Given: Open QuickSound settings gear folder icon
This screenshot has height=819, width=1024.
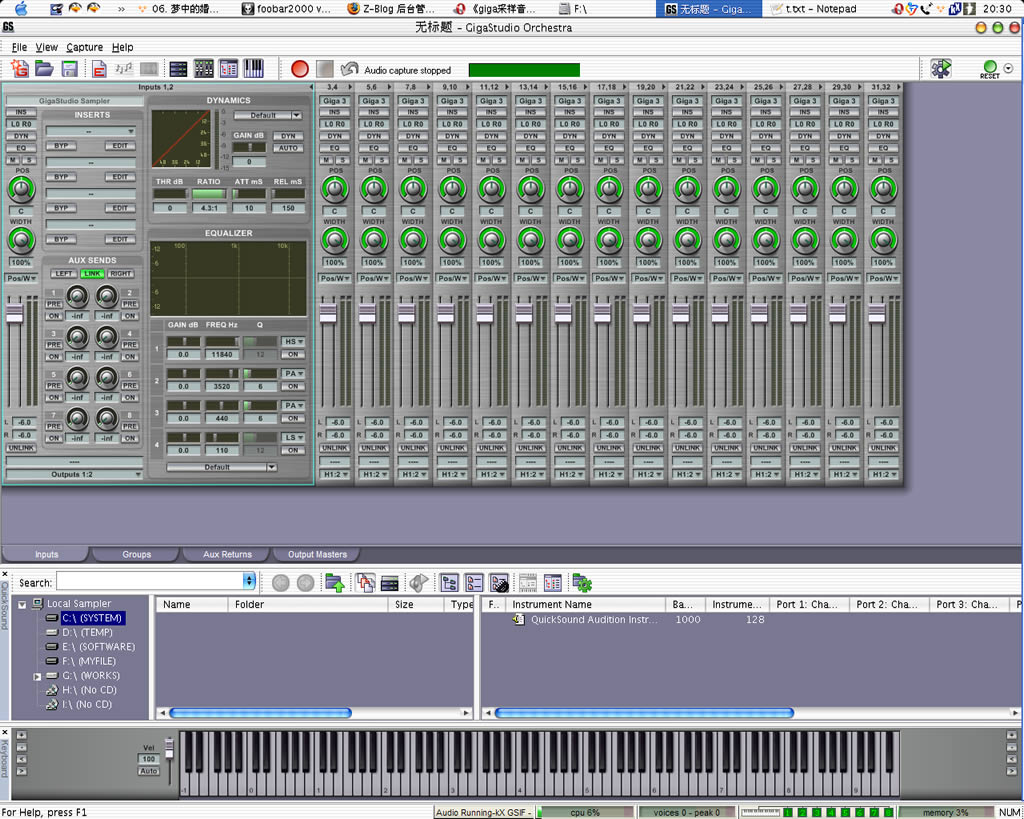Looking at the screenshot, I should tap(582, 583).
